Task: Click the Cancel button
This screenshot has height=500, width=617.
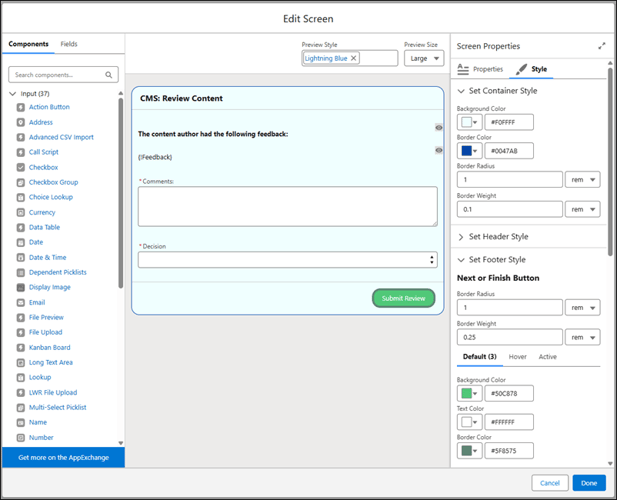Action: [x=550, y=483]
